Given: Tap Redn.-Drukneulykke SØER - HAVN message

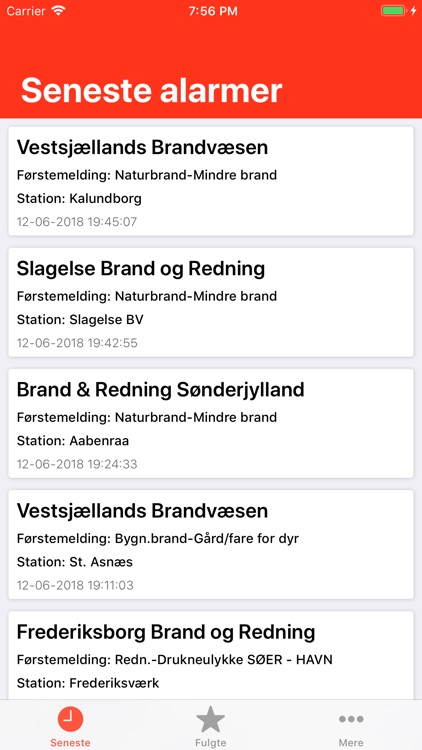Looking at the screenshot, I should (x=223, y=660).
